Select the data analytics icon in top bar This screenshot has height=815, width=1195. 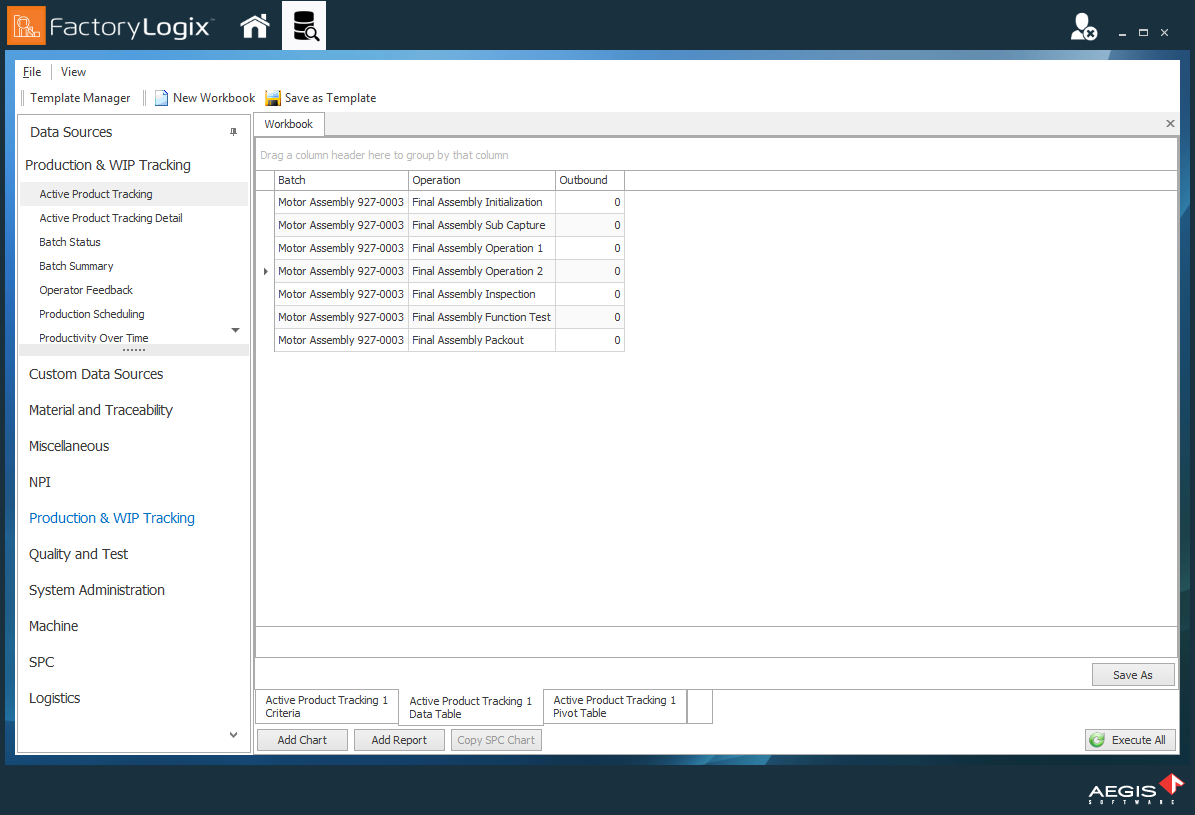coord(303,25)
